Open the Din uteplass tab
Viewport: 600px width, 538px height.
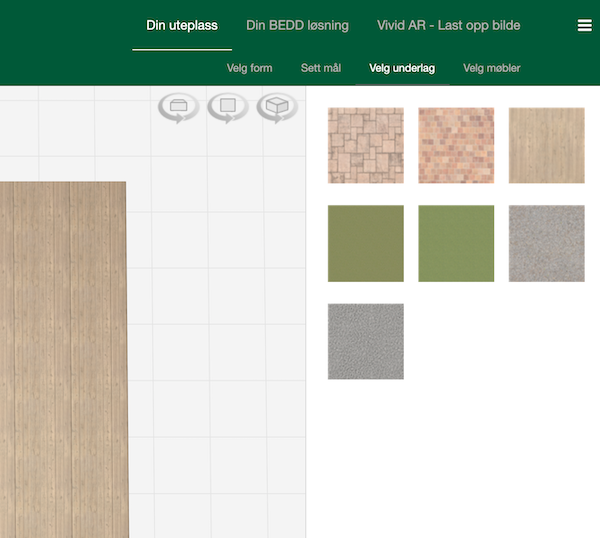(182, 25)
